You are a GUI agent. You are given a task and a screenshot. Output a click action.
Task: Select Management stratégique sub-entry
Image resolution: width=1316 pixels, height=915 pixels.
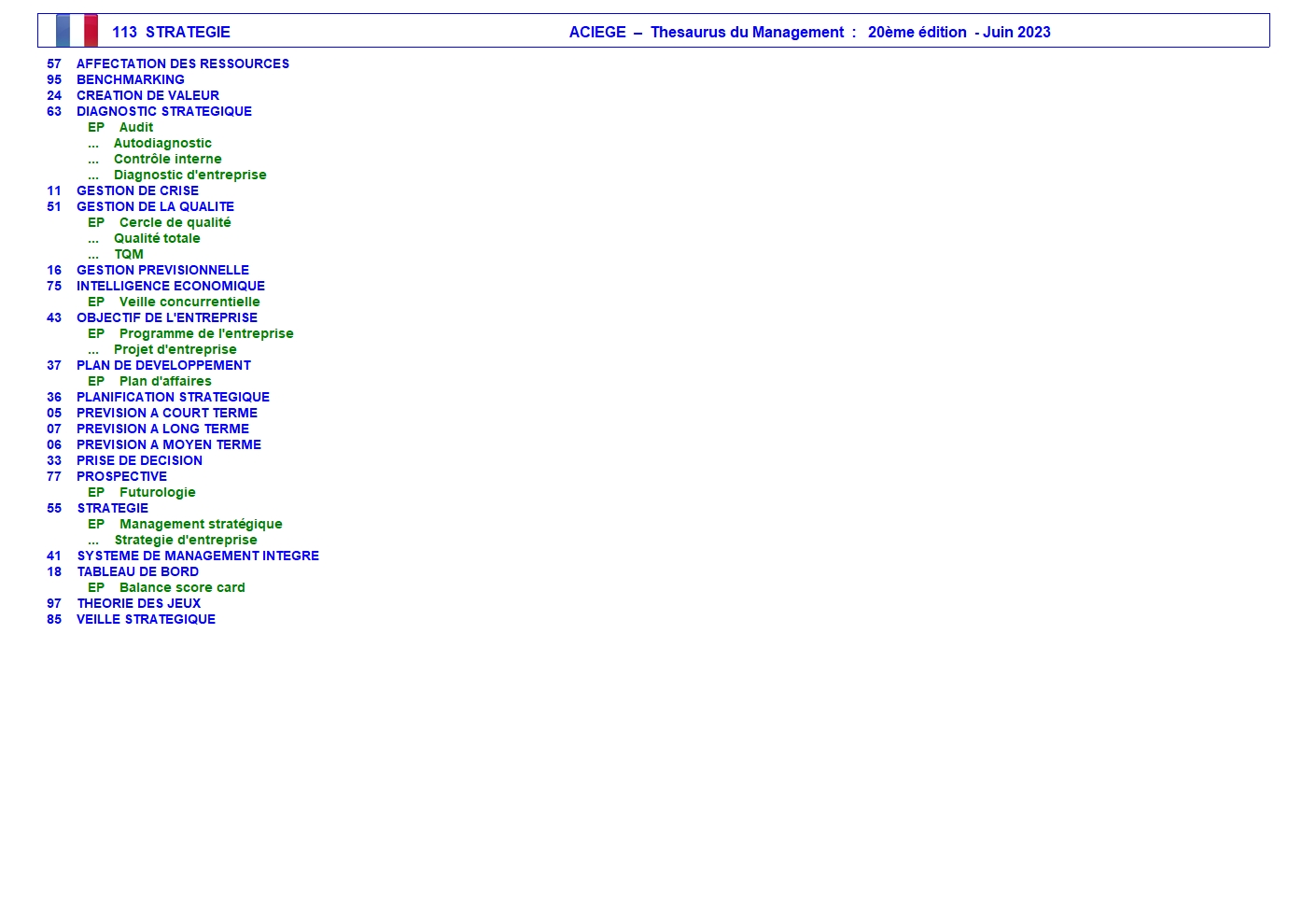[200, 524]
